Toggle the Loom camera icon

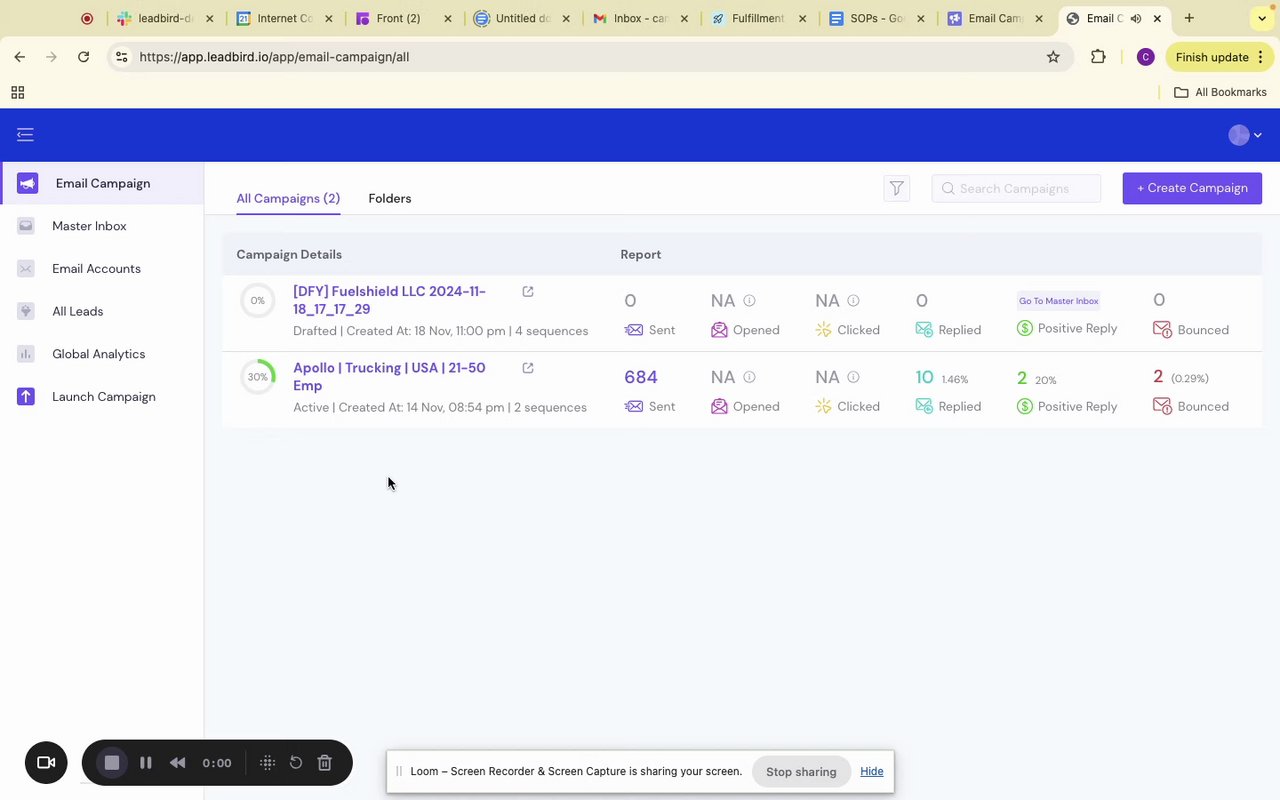(x=46, y=763)
